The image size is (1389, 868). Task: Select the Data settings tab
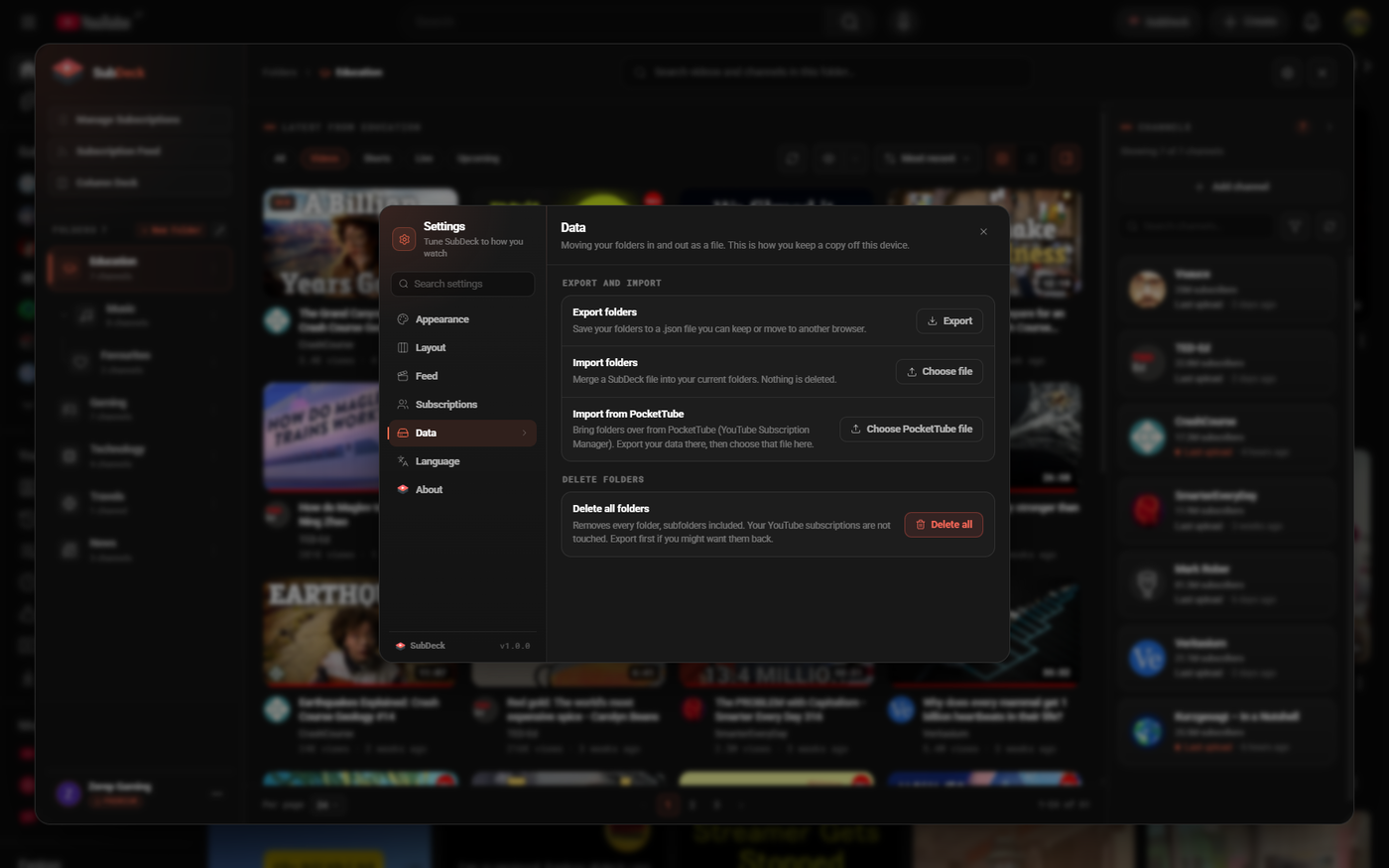click(462, 434)
